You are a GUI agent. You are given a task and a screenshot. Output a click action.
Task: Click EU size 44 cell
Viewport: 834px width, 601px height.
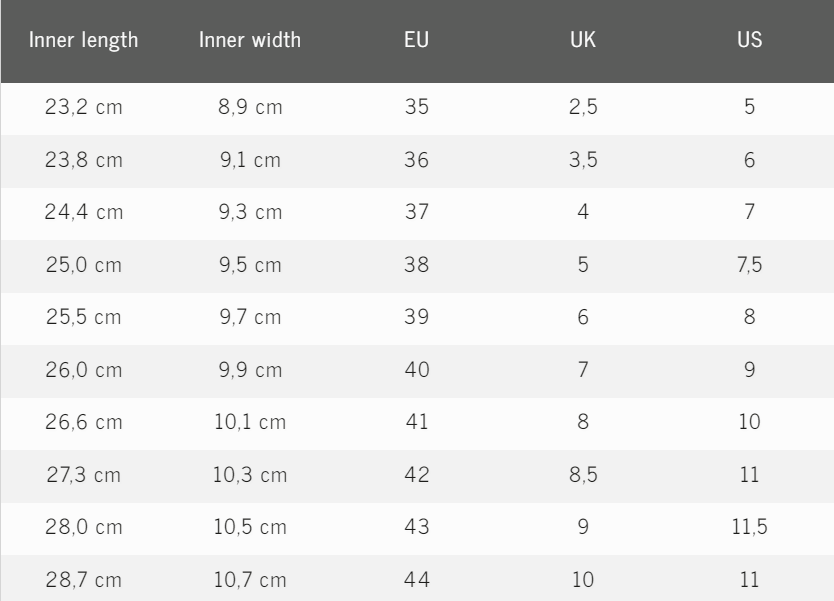pos(417,578)
